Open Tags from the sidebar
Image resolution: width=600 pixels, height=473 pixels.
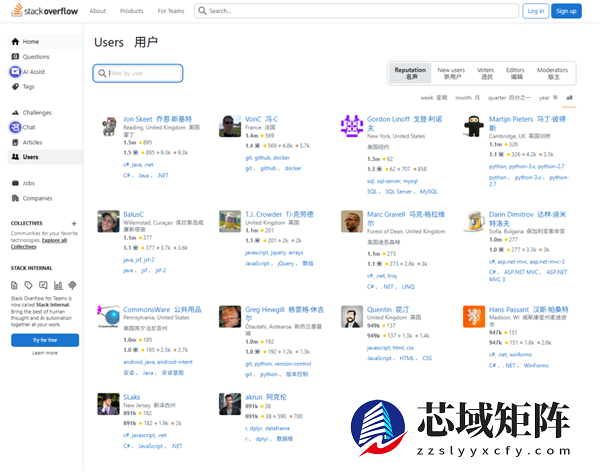[45, 86]
